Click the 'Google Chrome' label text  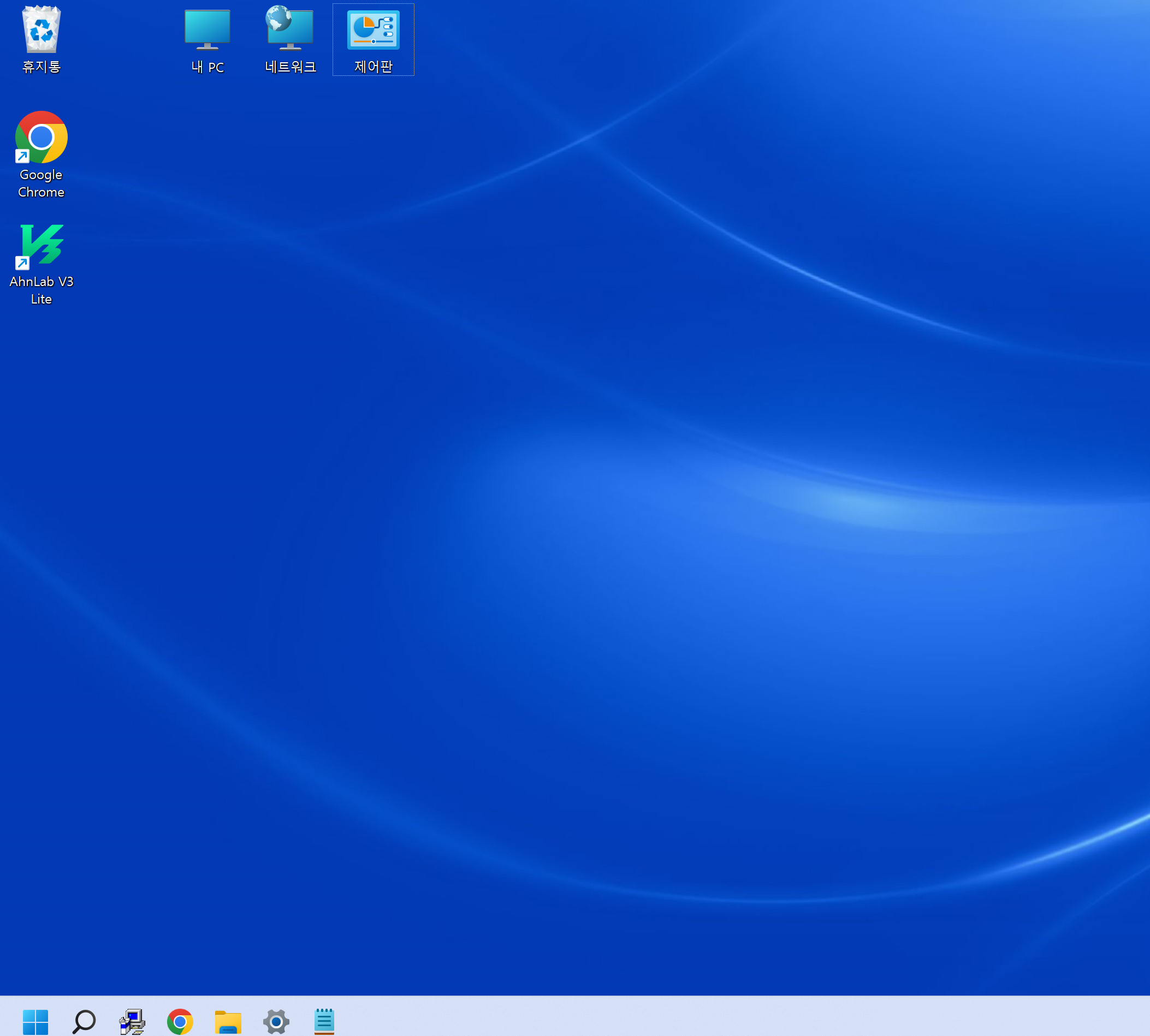41,183
